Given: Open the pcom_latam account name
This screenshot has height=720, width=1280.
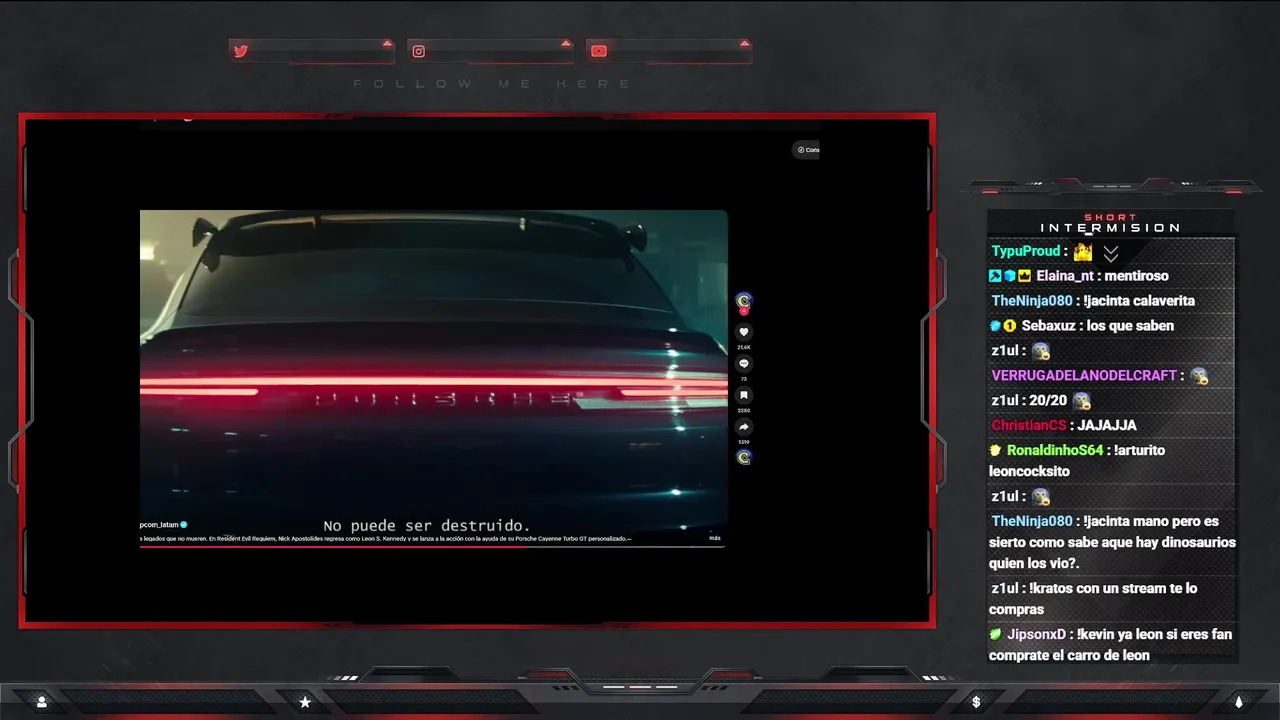Looking at the screenshot, I should pyautogui.click(x=159, y=524).
